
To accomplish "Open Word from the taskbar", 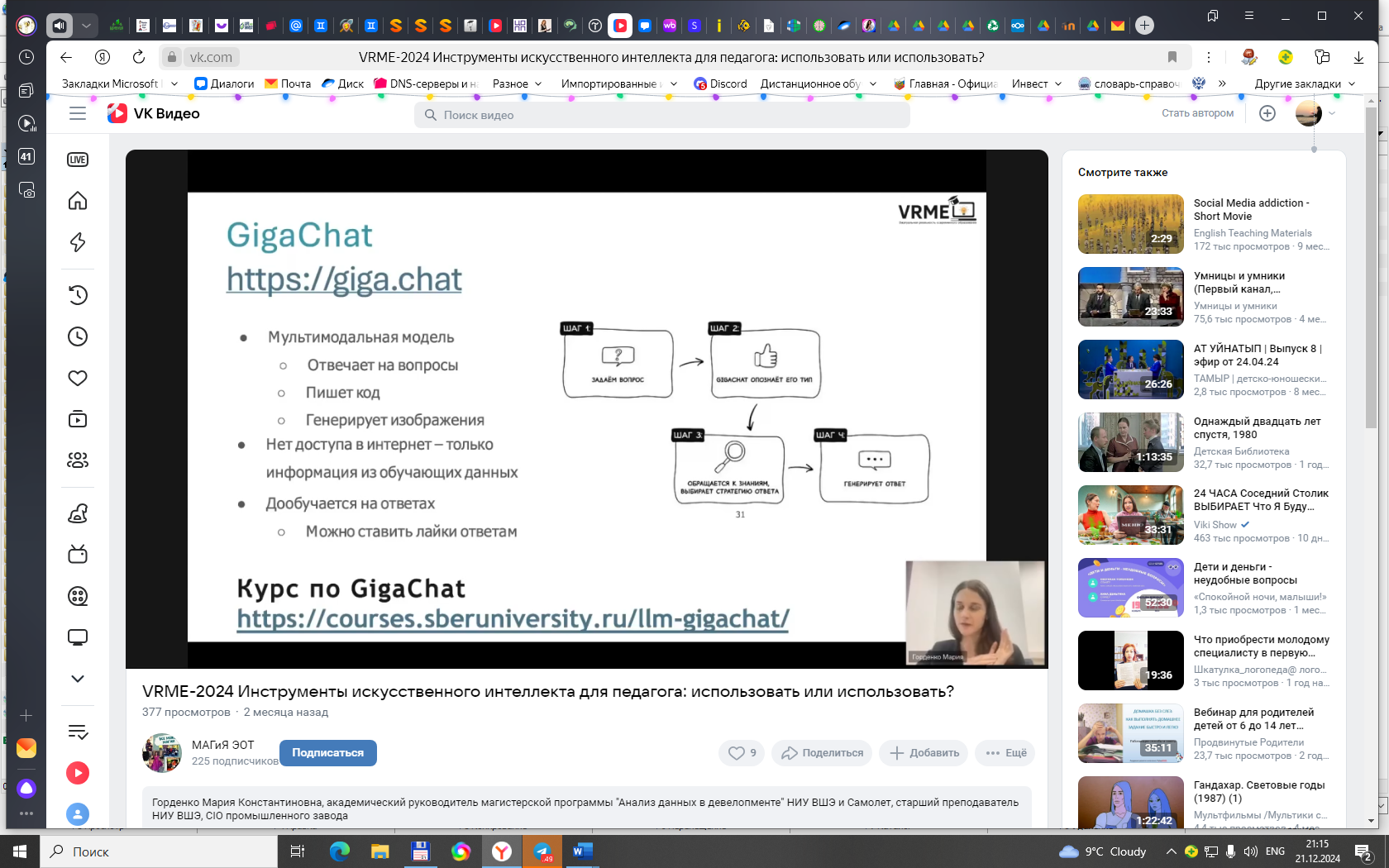I will coord(583,851).
